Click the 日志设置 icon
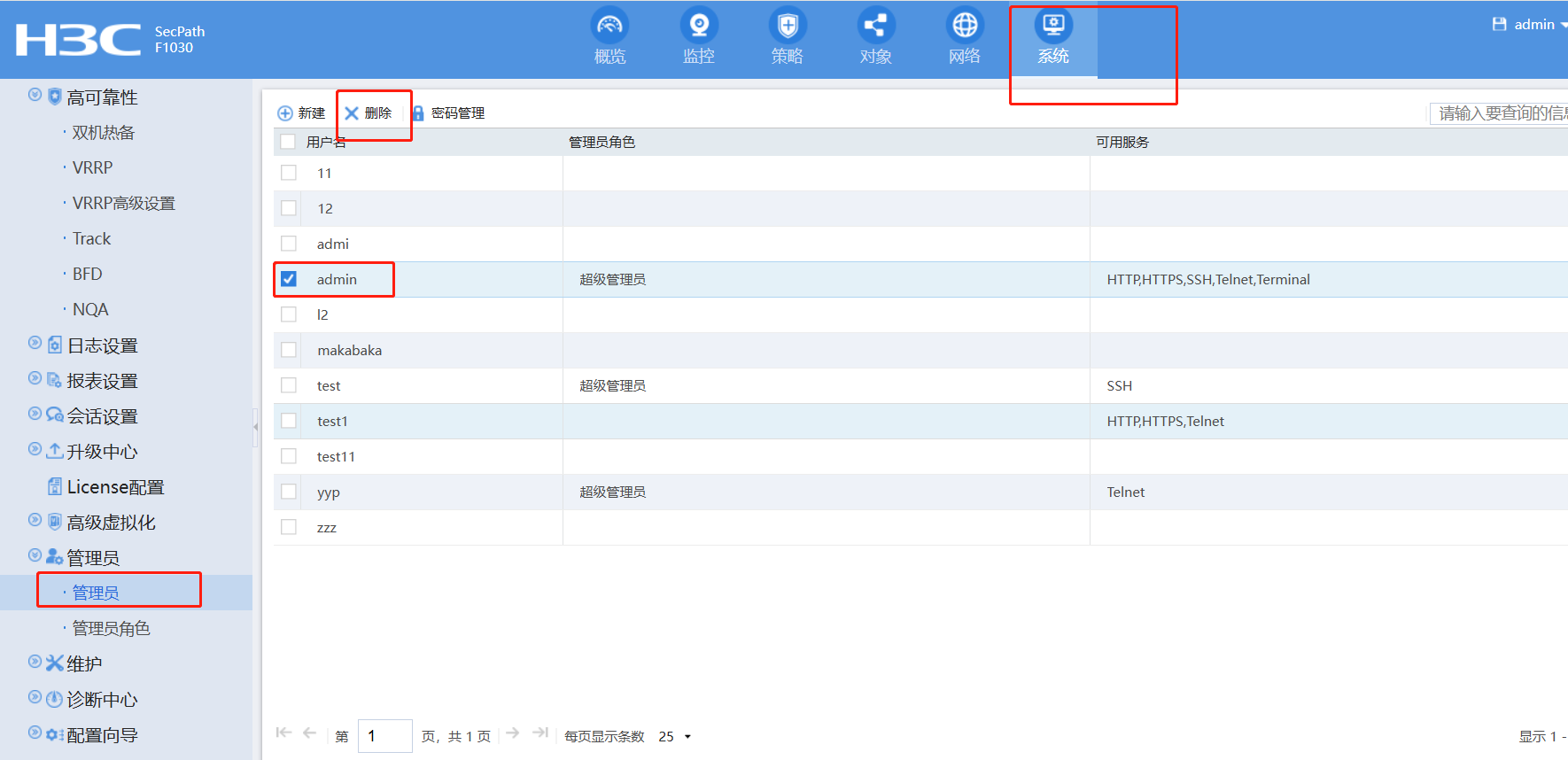The image size is (1568, 760). [55, 345]
